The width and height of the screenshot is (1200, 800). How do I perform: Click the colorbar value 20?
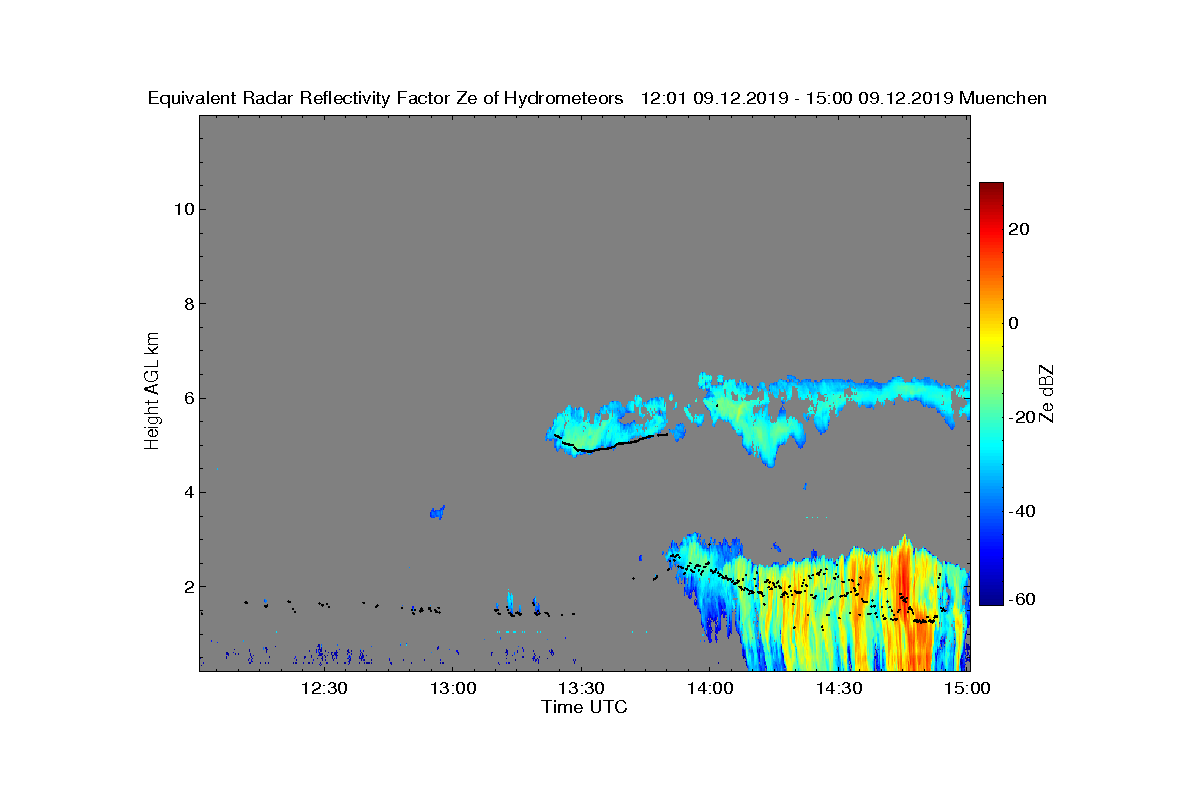pos(1020,229)
